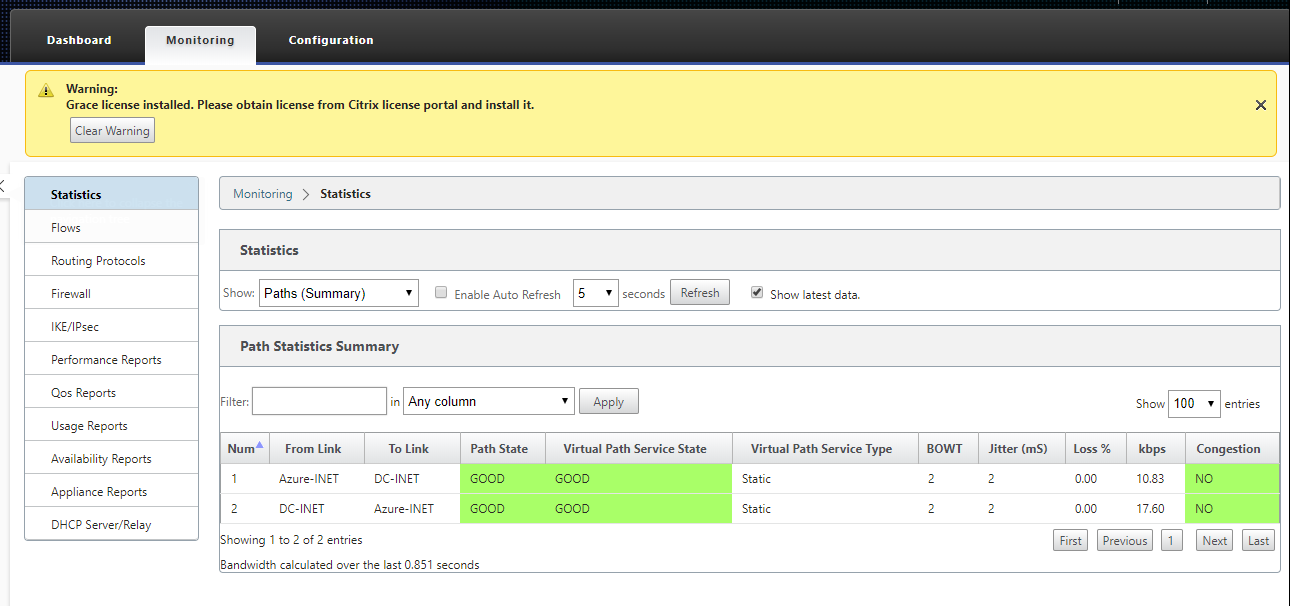The image size is (1290, 606).
Task: Collapse the sidebar using the left-edge arrow
Action: [2, 186]
